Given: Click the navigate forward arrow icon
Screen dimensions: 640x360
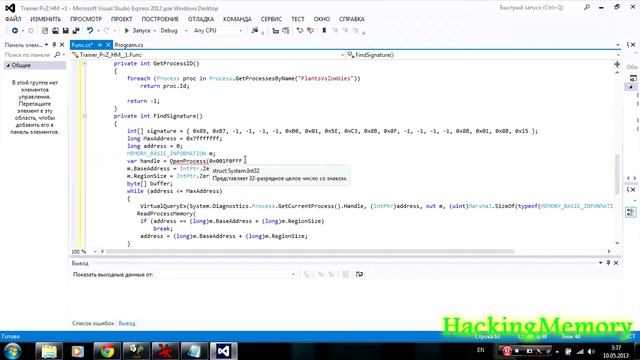Looking at the screenshot, I should point(31,31).
